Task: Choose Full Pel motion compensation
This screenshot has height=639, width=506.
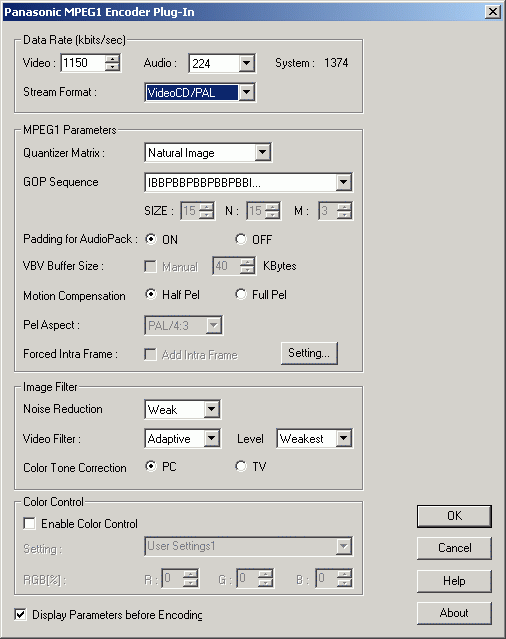Action: click(241, 294)
